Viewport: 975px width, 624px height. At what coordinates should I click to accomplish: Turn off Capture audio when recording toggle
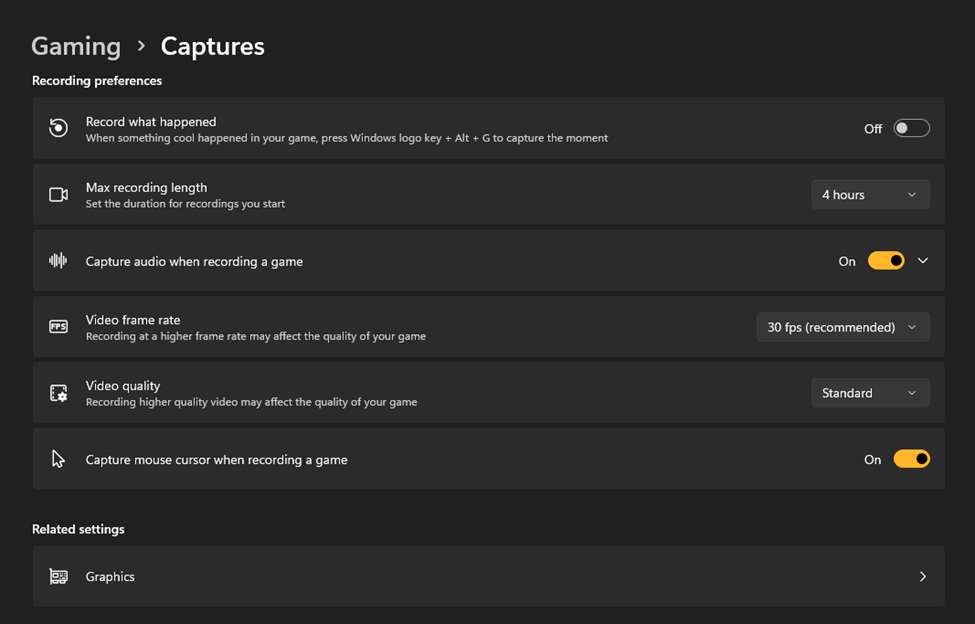(x=886, y=261)
